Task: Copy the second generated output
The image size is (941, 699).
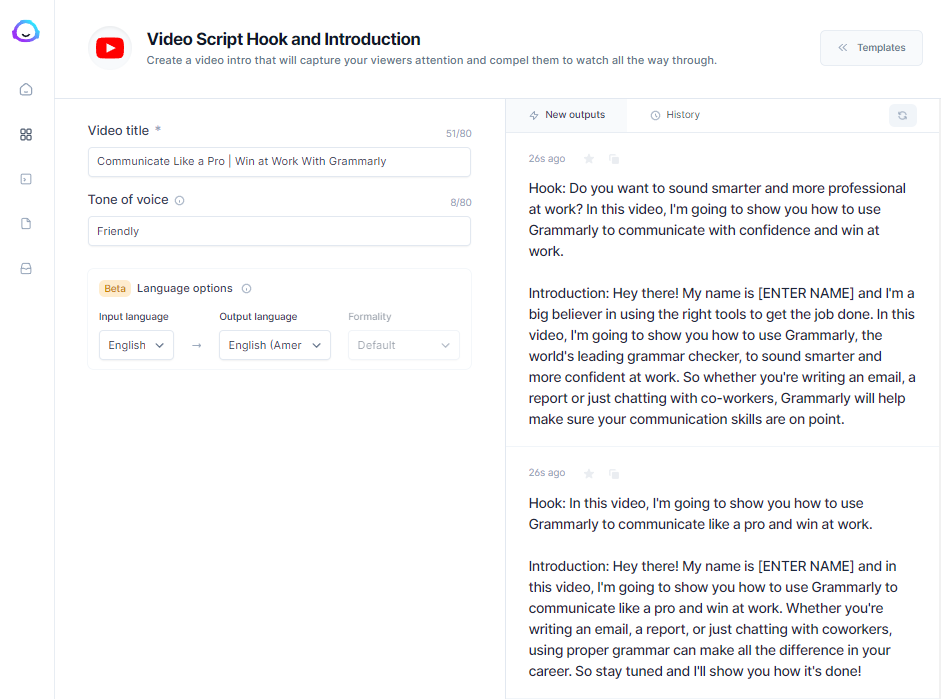Action: point(613,474)
